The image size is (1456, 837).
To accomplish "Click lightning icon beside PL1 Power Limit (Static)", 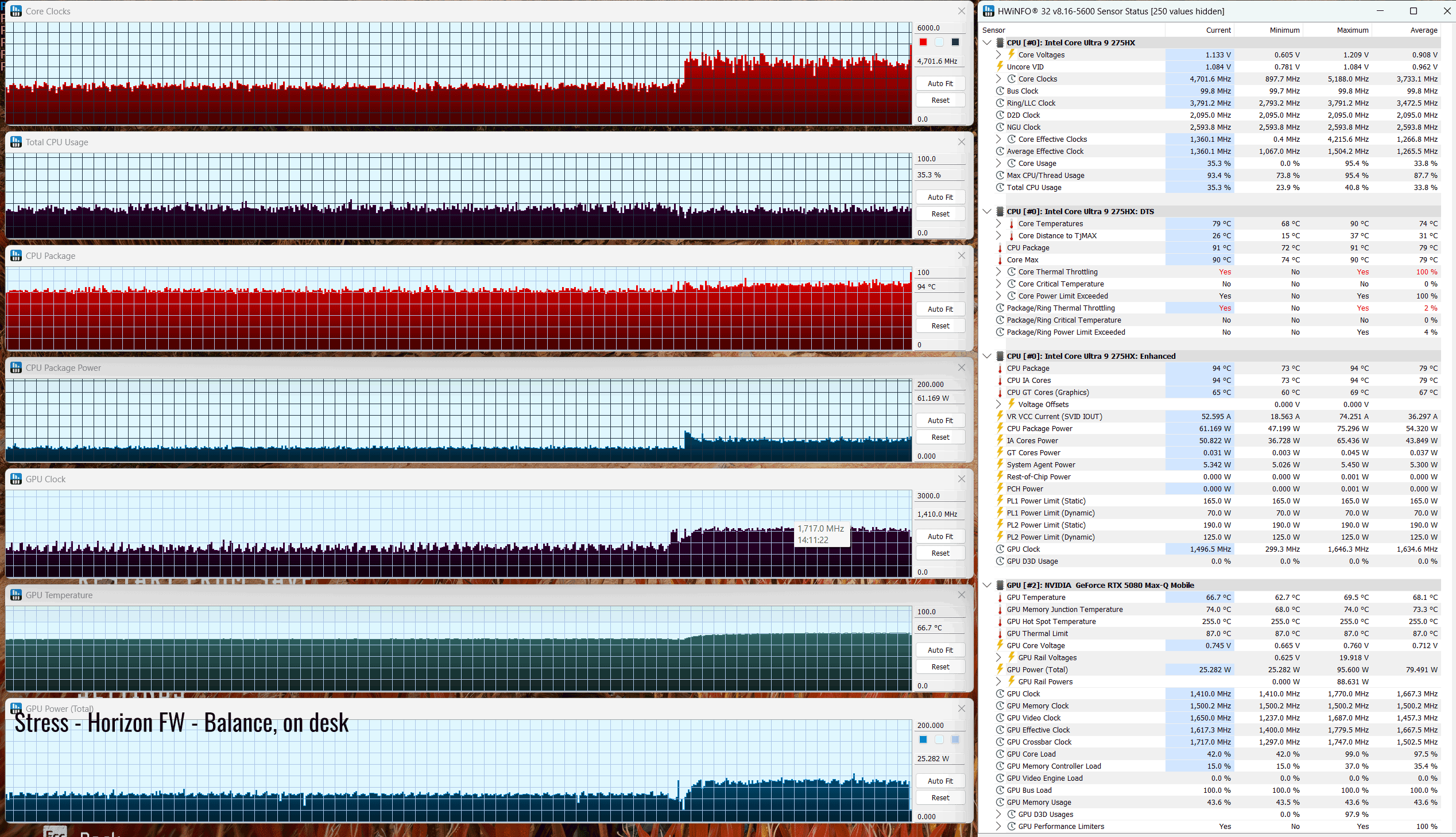I will coord(1000,501).
